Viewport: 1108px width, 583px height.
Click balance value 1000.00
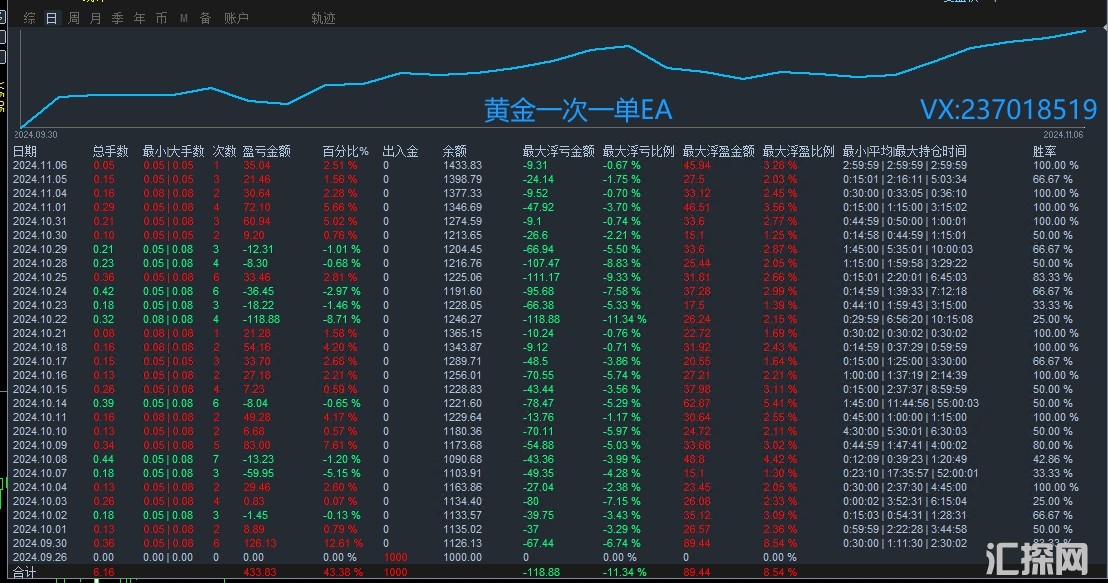click(462, 558)
